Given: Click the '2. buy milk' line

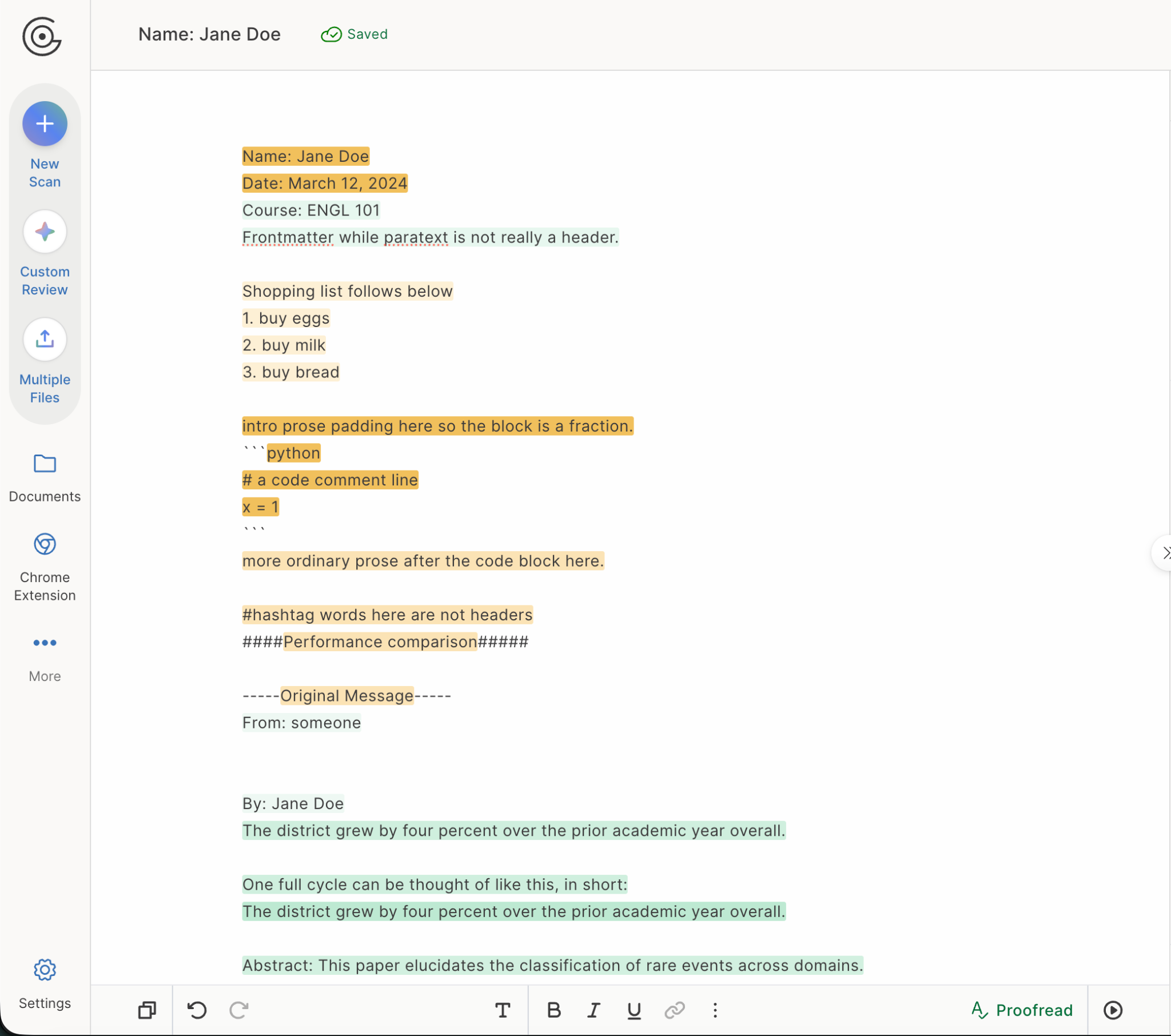Looking at the screenshot, I should click(x=284, y=345).
